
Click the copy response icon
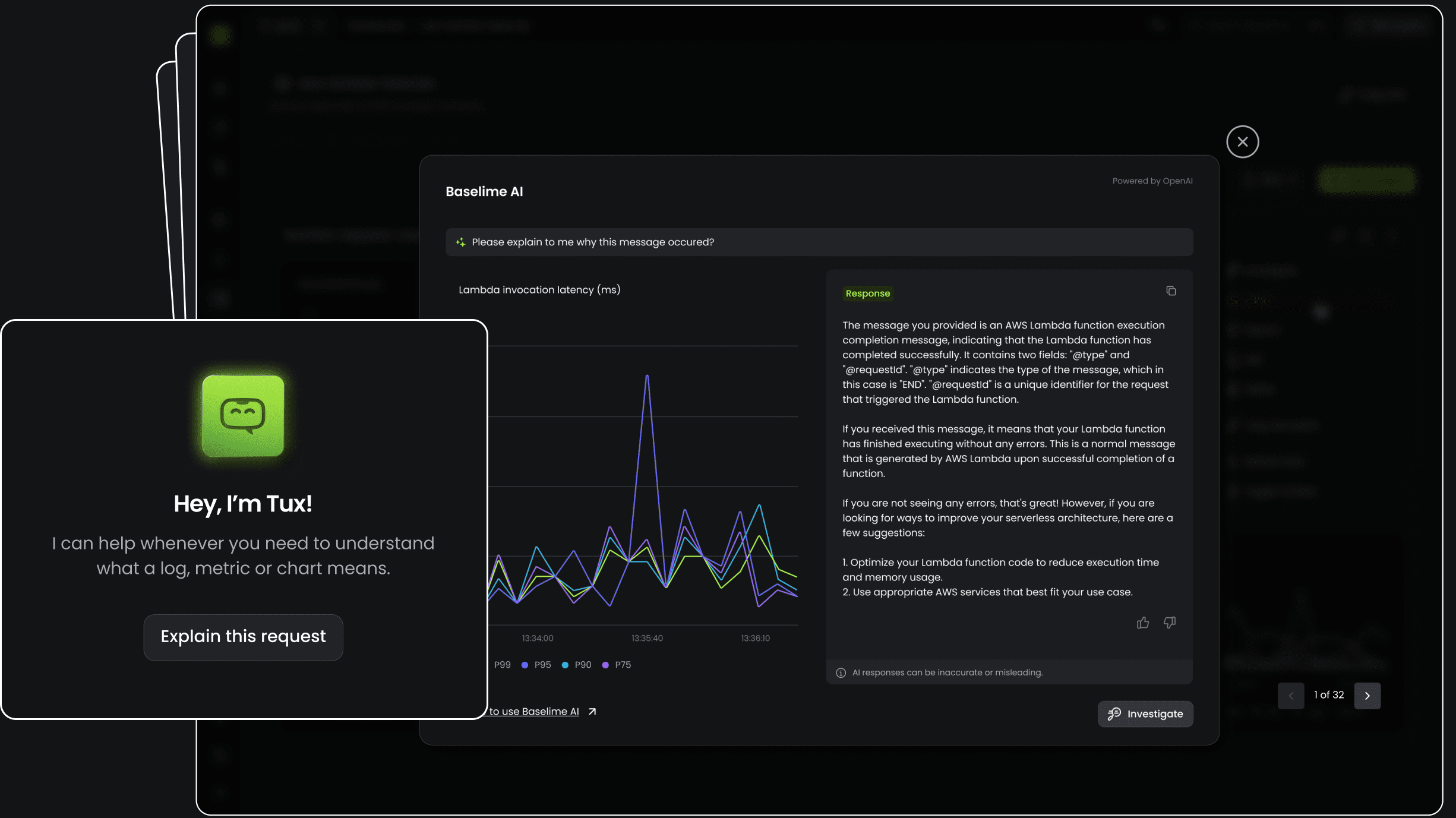coord(1171,291)
